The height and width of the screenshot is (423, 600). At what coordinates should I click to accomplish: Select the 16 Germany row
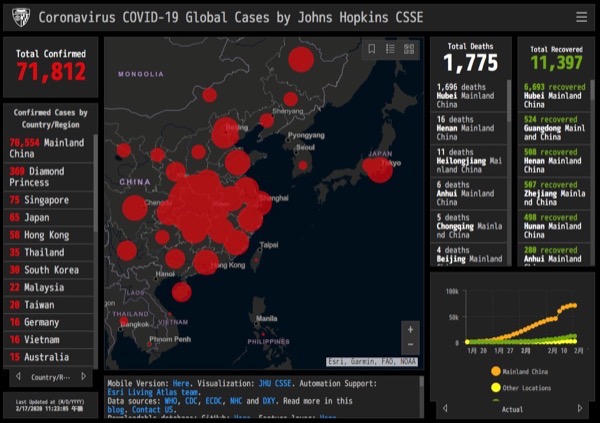pos(48,322)
